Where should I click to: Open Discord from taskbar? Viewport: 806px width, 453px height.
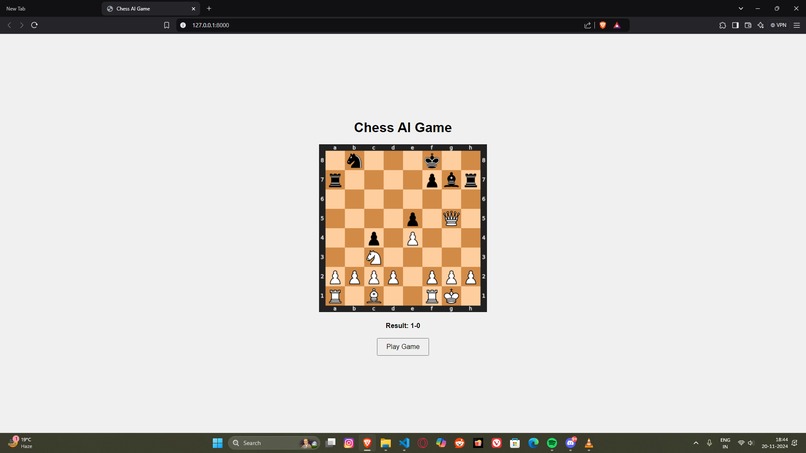point(570,443)
